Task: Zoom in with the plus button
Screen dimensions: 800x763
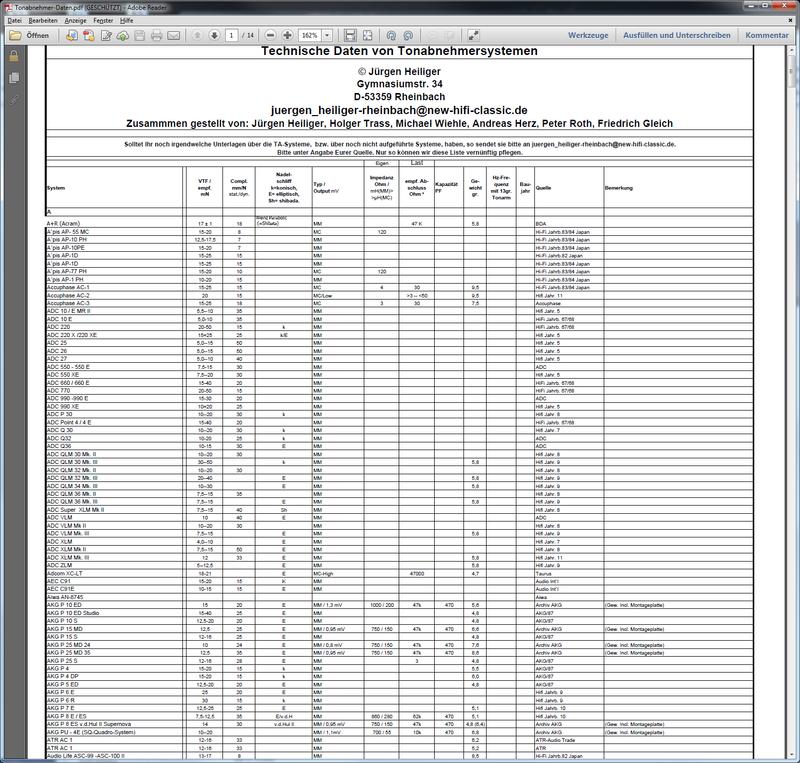Action: click(x=287, y=35)
